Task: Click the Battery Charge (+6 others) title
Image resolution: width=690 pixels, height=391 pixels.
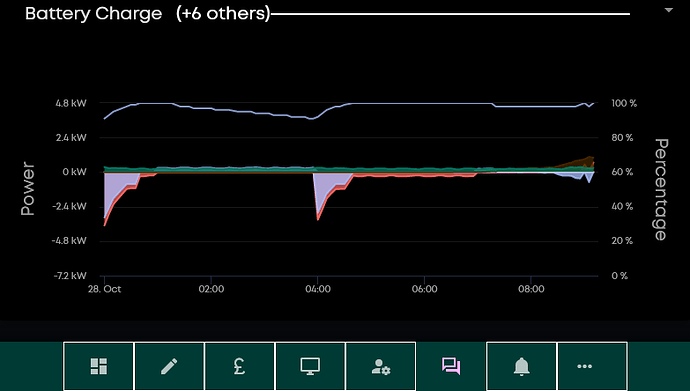Action: [147, 14]
